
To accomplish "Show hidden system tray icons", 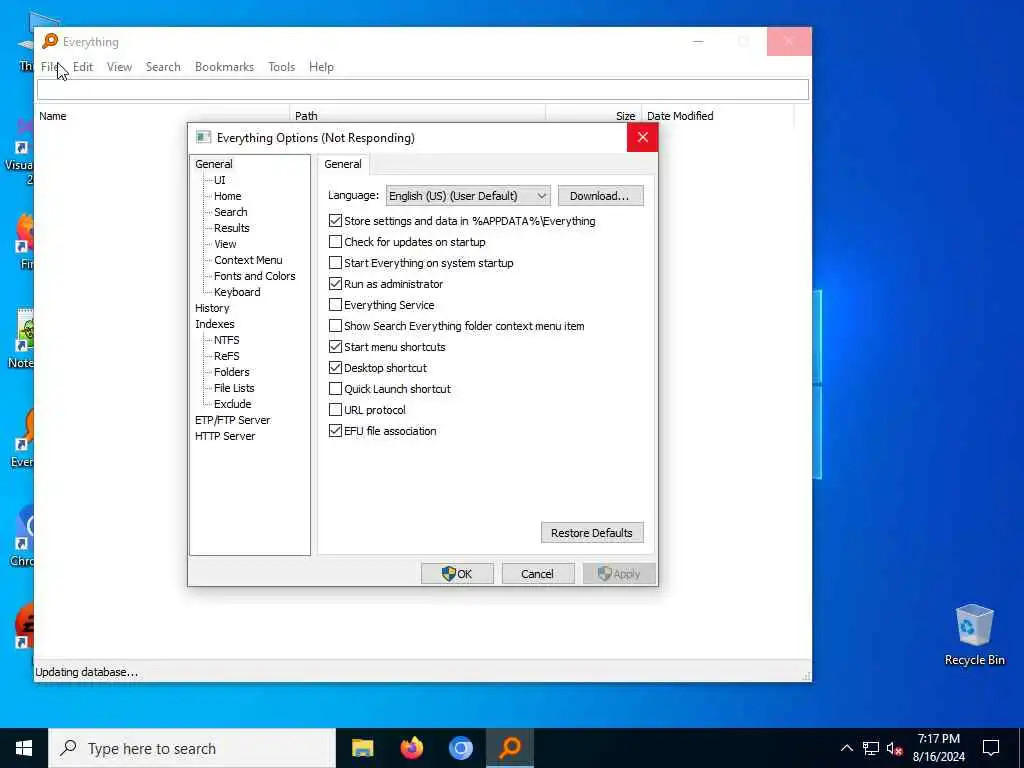I will (x=846, y=748).
